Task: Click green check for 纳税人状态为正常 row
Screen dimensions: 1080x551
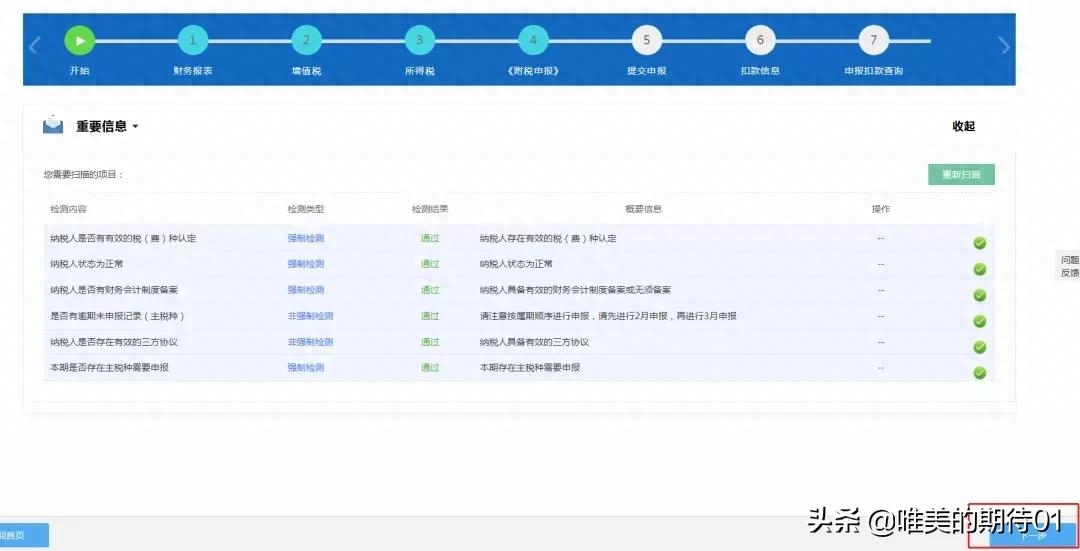Action: [980, 269]
